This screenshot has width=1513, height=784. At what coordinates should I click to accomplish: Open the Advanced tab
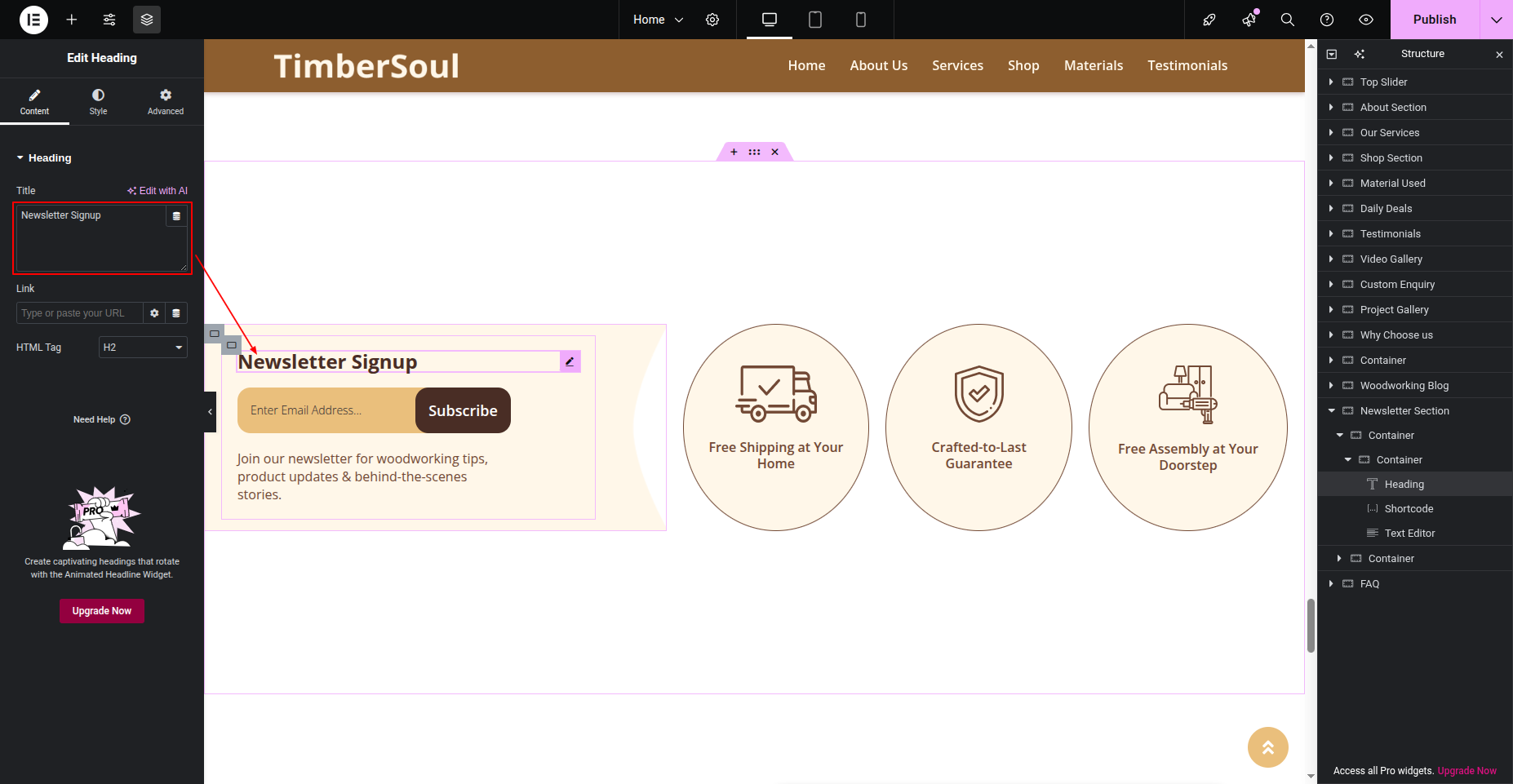(x=166, y=102)
